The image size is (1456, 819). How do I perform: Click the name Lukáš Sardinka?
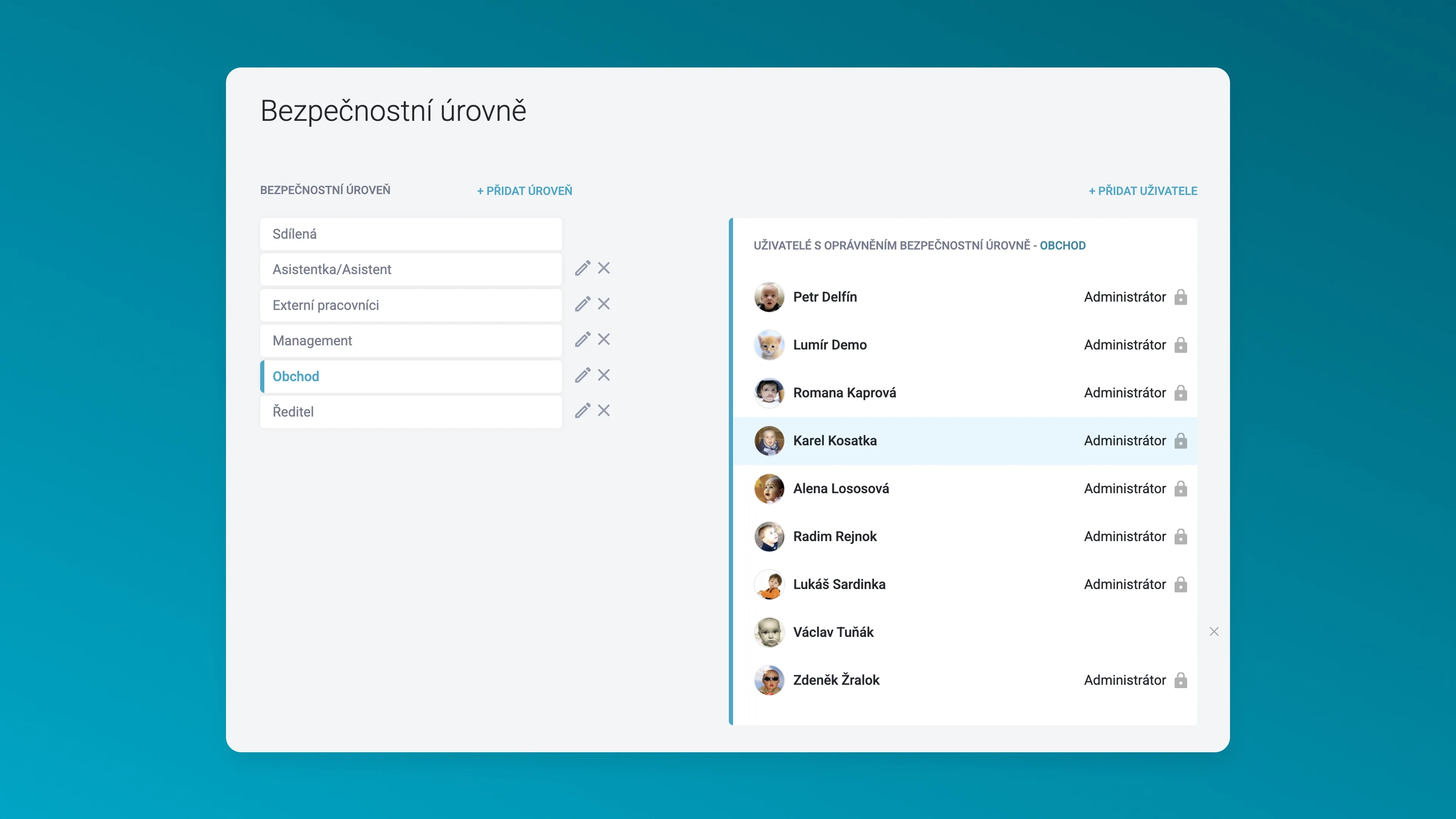click(839, 584)
